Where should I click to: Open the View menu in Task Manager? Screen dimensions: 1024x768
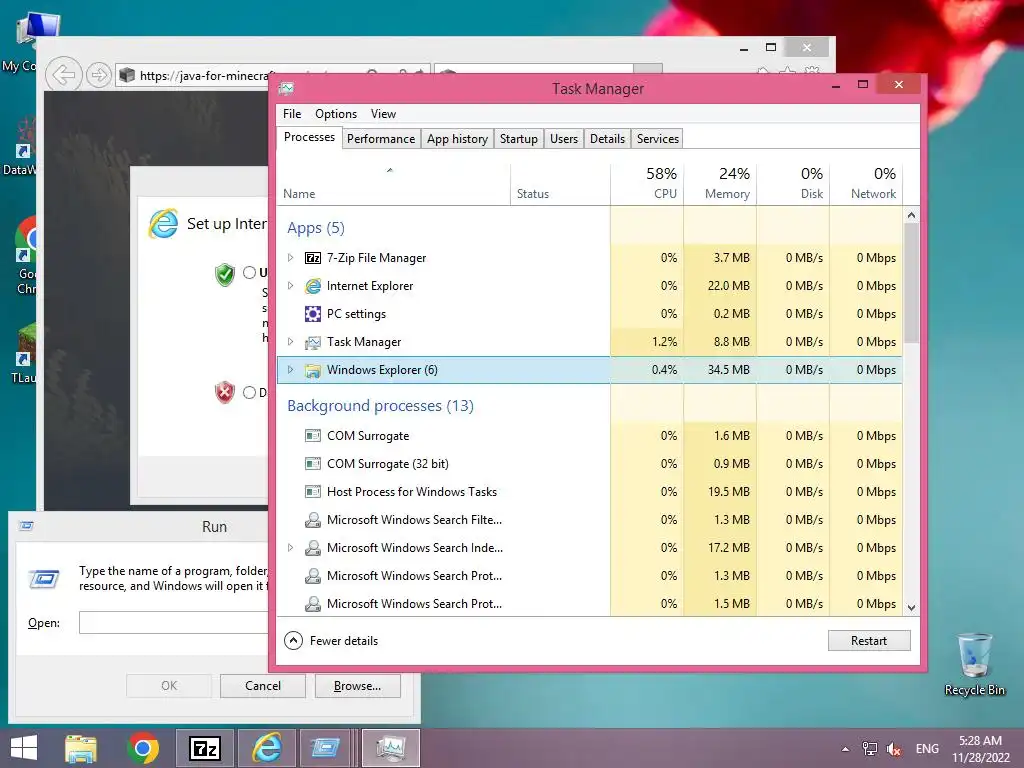pyautogui.click(x=383, y=114)
